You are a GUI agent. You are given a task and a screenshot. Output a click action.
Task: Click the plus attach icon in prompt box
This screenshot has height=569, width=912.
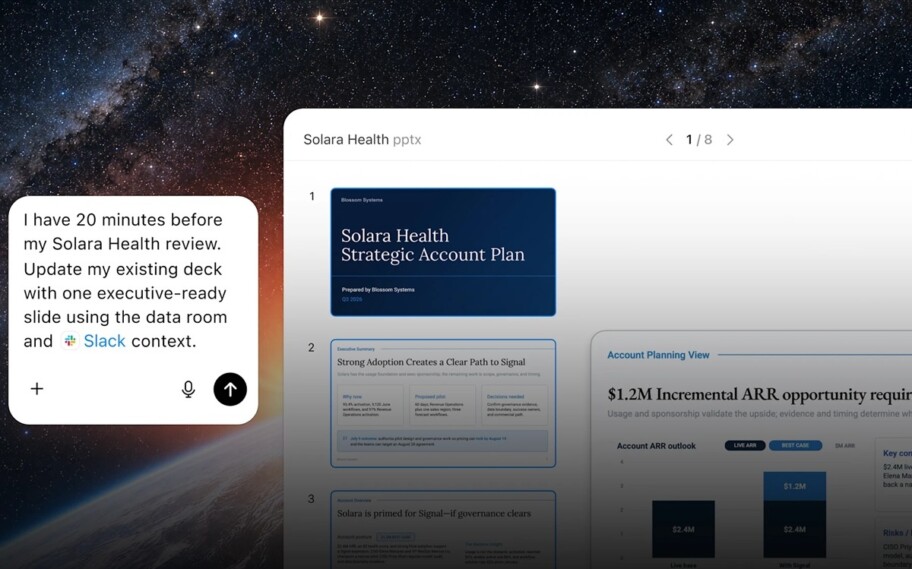[x=37, y=389]
